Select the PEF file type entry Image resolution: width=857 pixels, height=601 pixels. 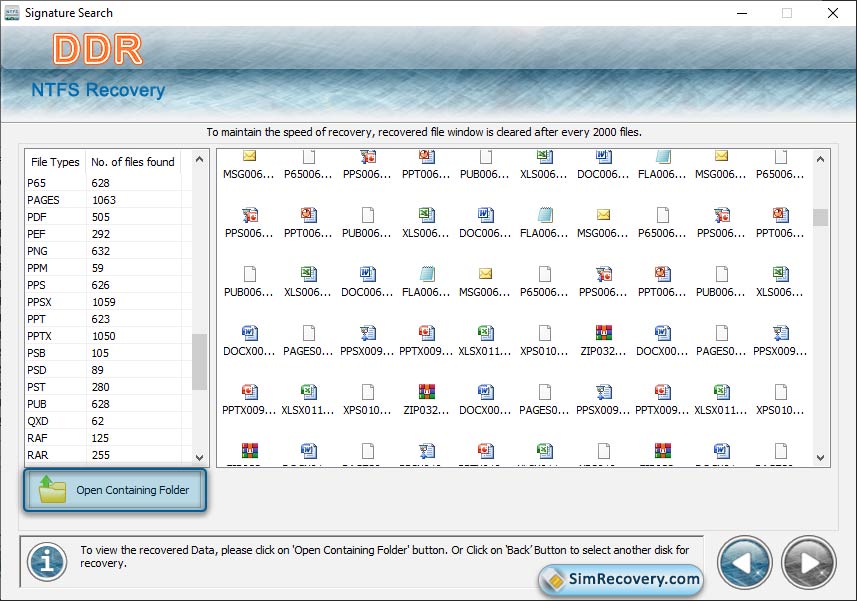(x=109, y=234)
